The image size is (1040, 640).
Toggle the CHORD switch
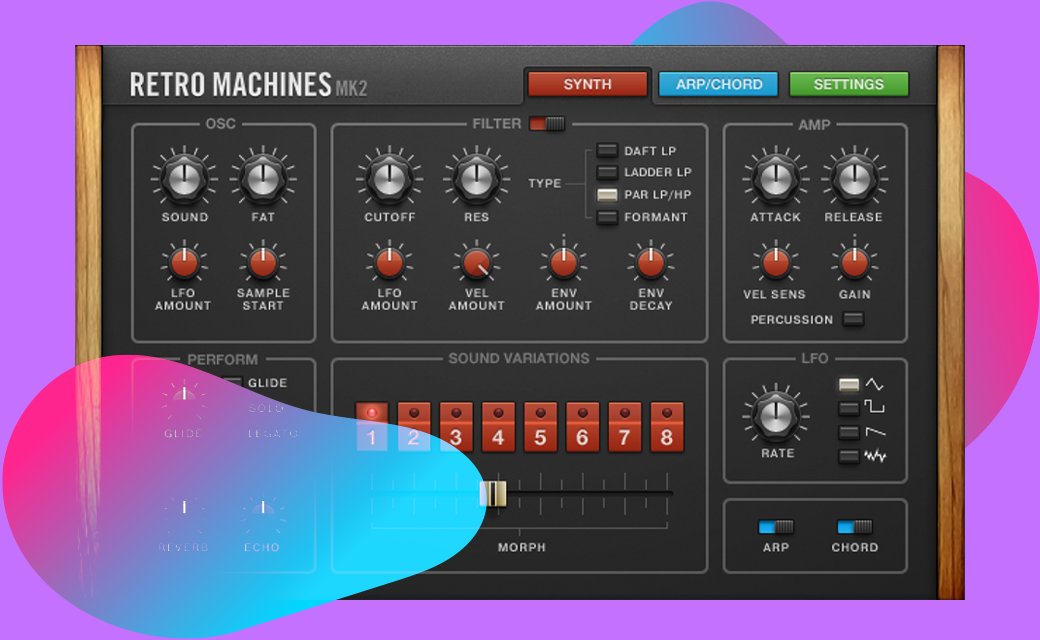854,527
